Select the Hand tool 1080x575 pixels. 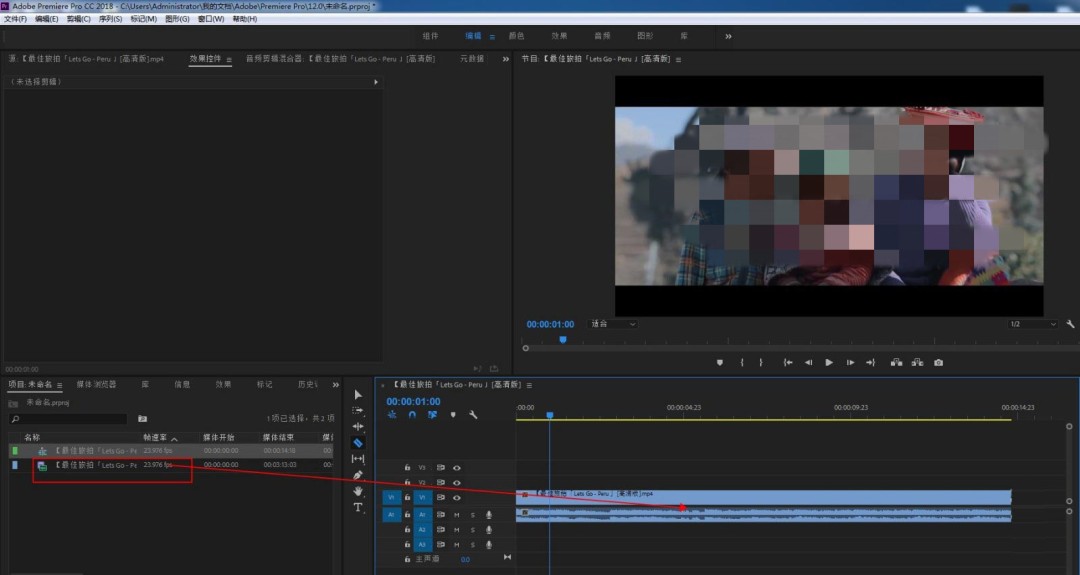(x=358, y=491)
